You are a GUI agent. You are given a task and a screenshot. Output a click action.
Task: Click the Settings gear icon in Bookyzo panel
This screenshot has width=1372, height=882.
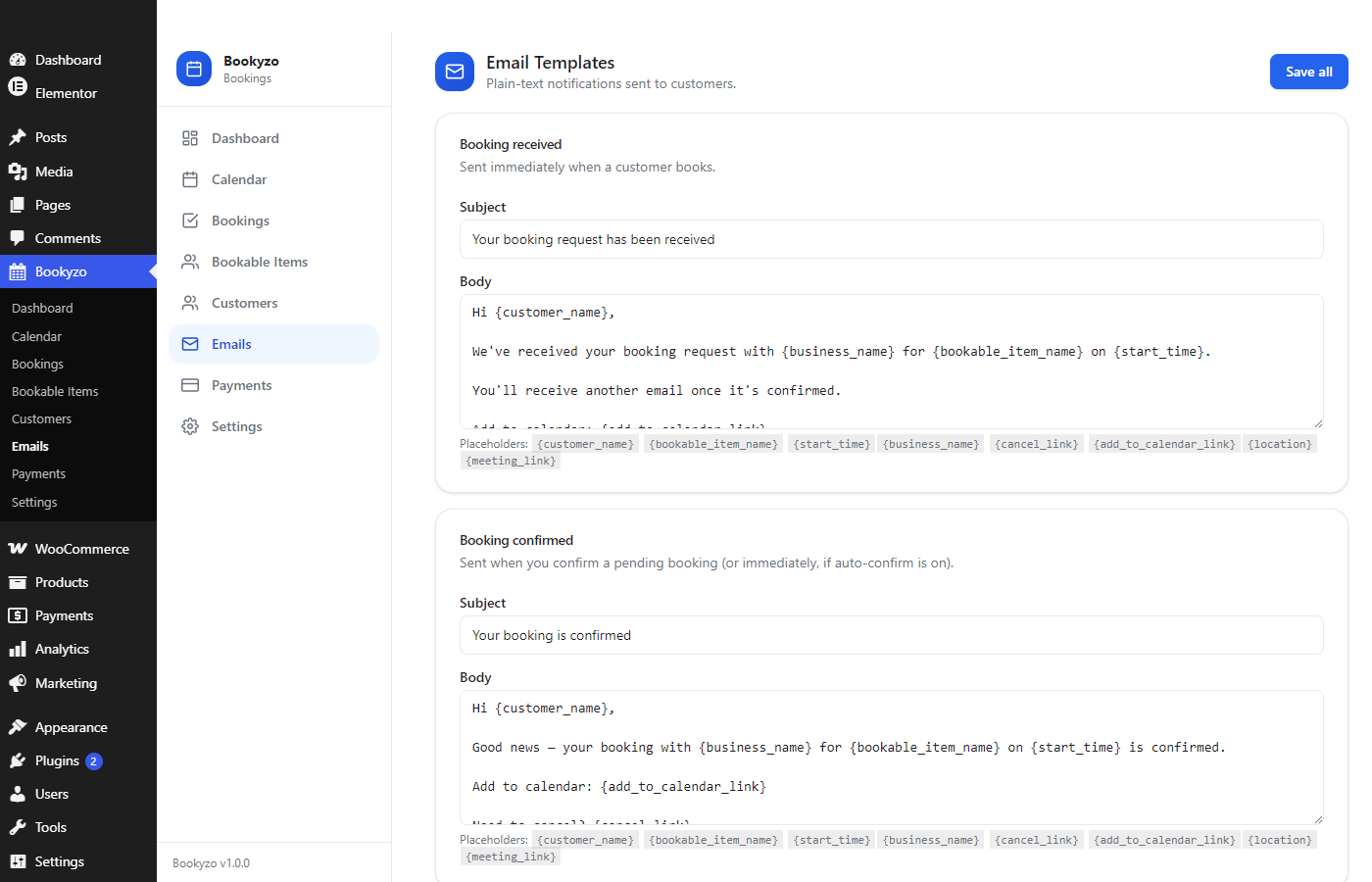190,426
